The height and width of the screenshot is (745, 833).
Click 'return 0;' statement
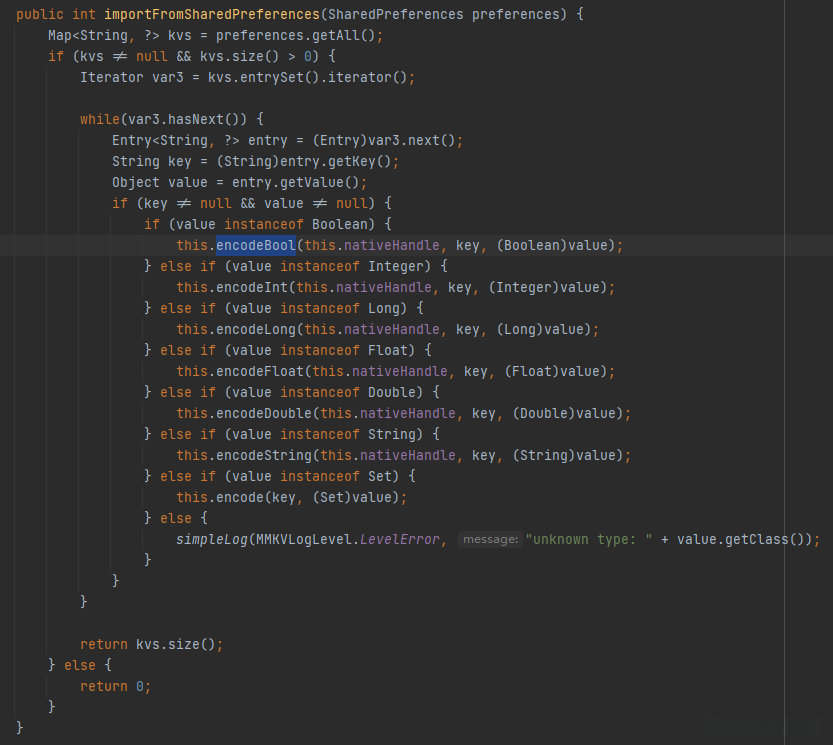(x=115, y=687)
